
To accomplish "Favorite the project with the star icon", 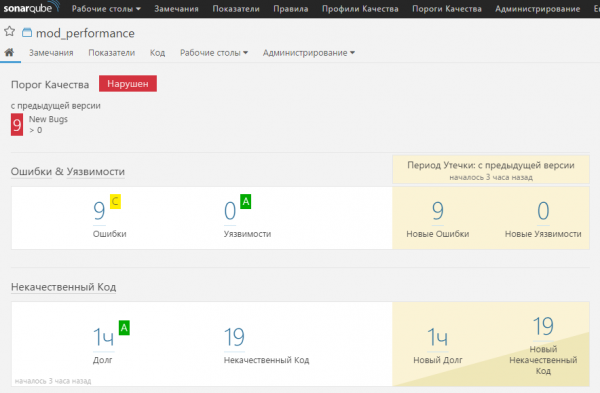I will 10,32.
